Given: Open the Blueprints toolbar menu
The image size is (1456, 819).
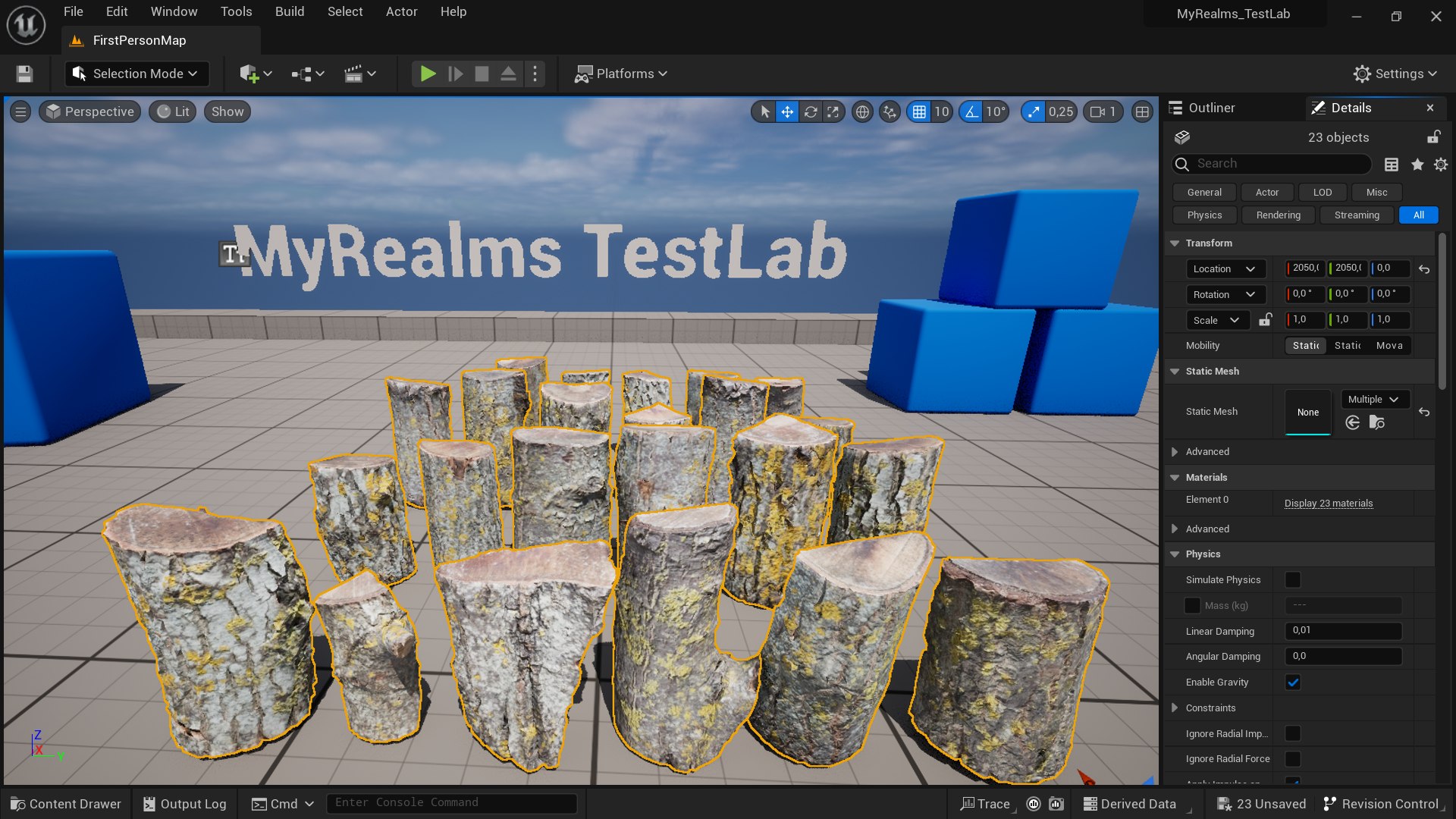Looking at the screenshot, I should tap(308, 74).
